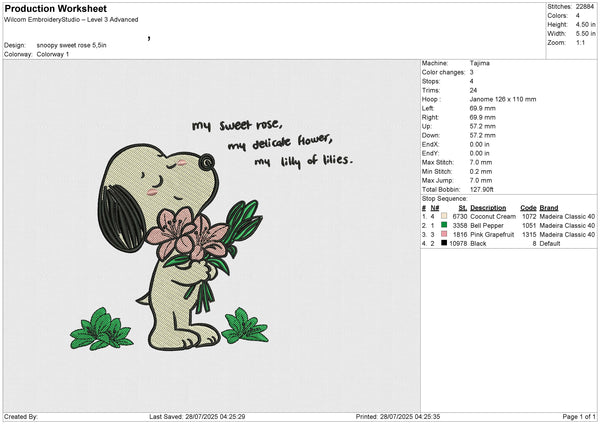Click the Machine value 'Tajima'
The width and height of the screenshot is (600, 424).
point(479,63)
